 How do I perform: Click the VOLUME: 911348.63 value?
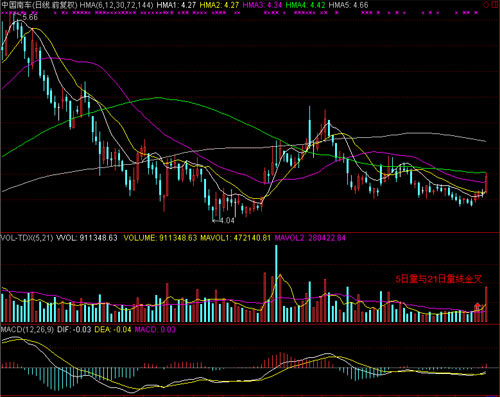click(160, 238)
